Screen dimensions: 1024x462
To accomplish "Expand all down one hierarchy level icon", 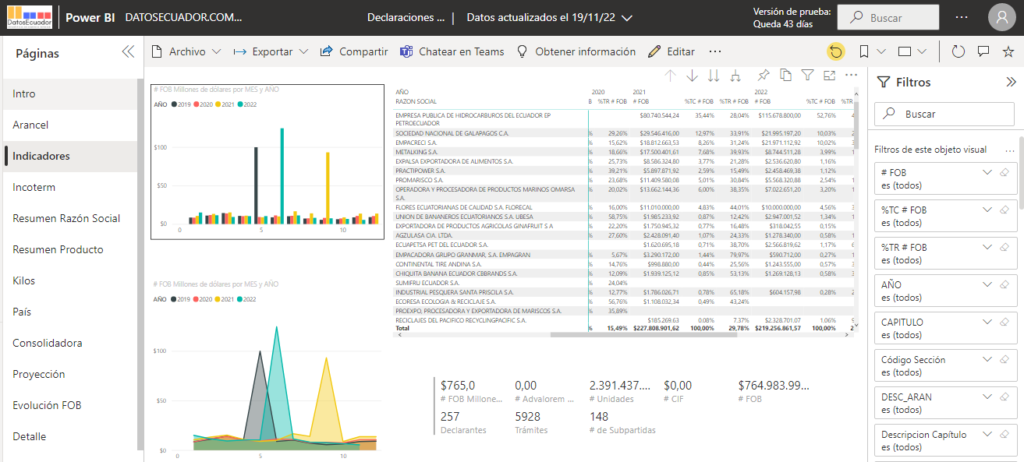I will (x=736, y=76).
